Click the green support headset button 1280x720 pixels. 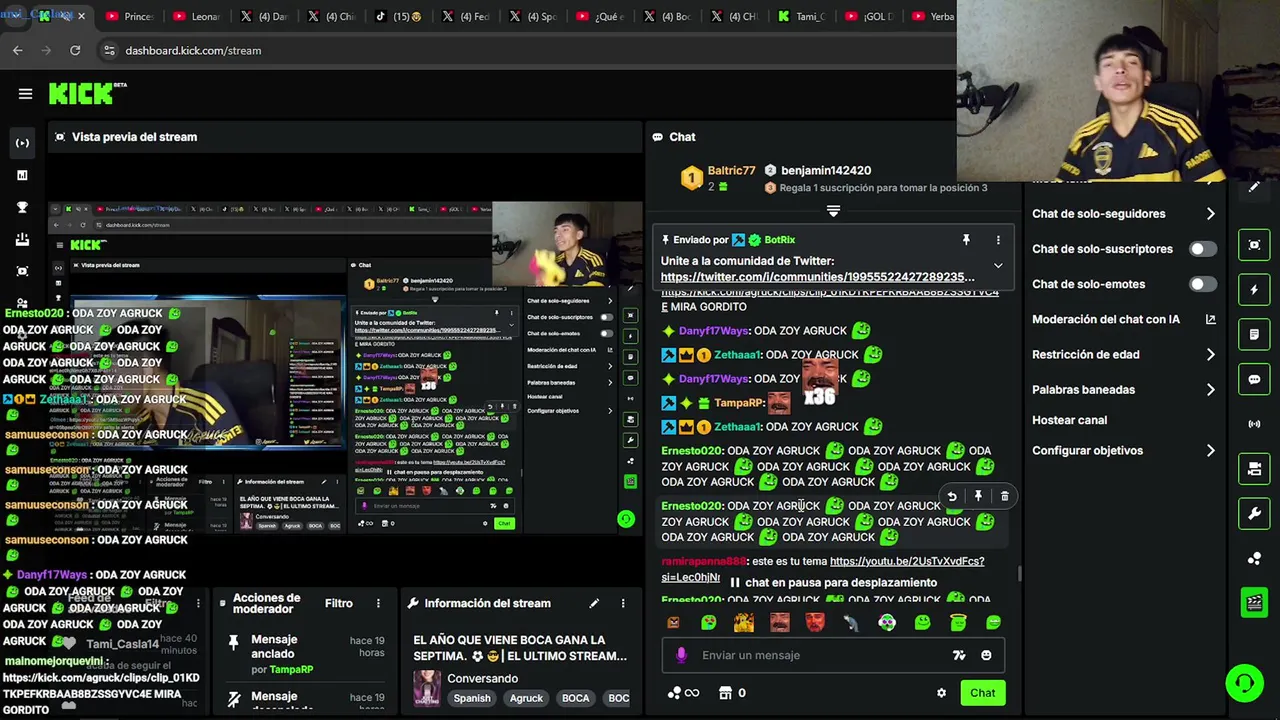(x=1245, y=684)
